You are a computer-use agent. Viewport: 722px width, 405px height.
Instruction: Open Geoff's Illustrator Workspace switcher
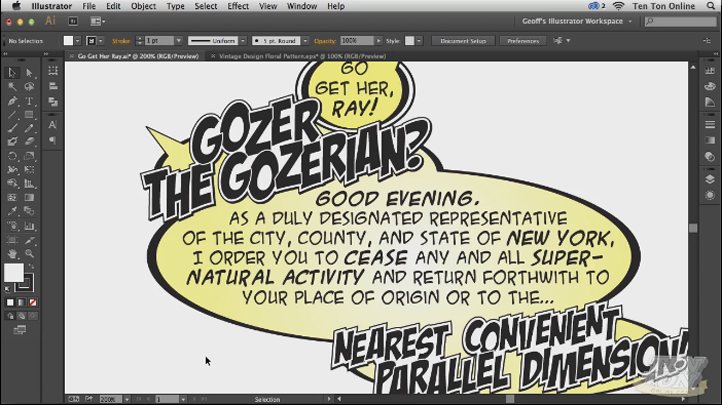[x=576, y=21]
